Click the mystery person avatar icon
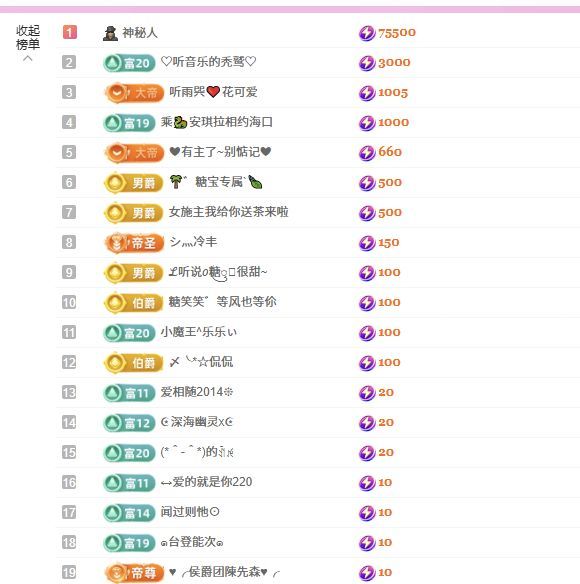The height and width of the screenshot is (584, 580). pyautogui.click(x=110, y=33)
